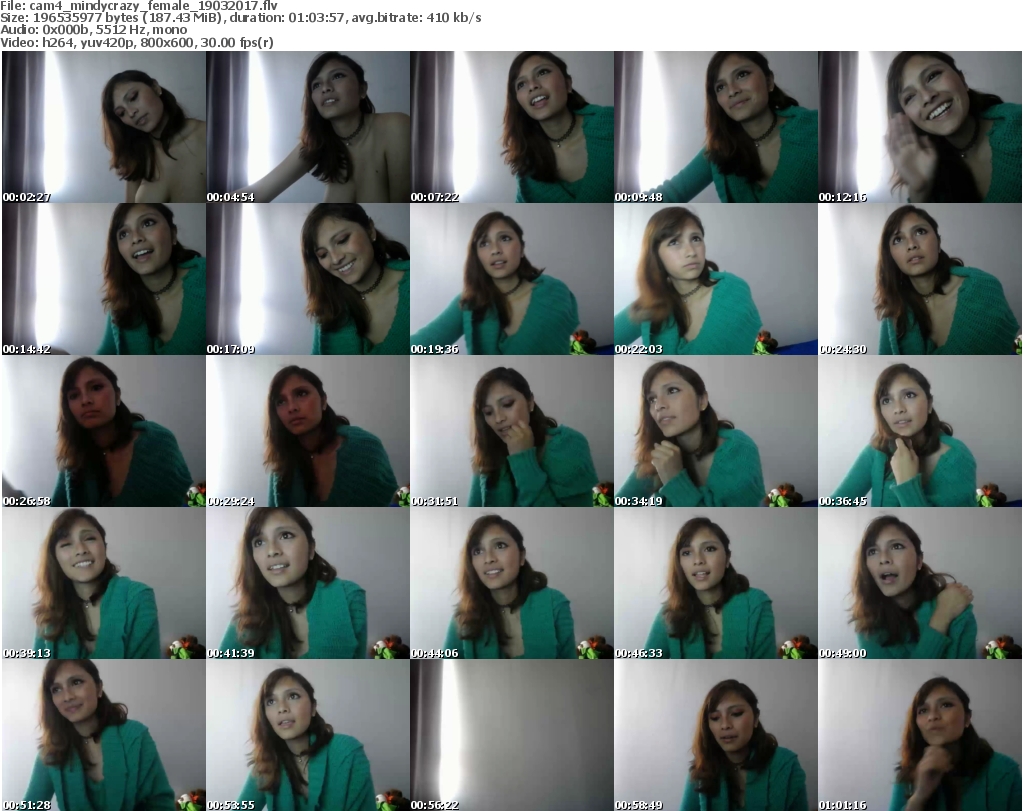Open the empty-room frame at 00:56:22
The height and width of the screenshot is (811, 1024).
pos(512,735)
